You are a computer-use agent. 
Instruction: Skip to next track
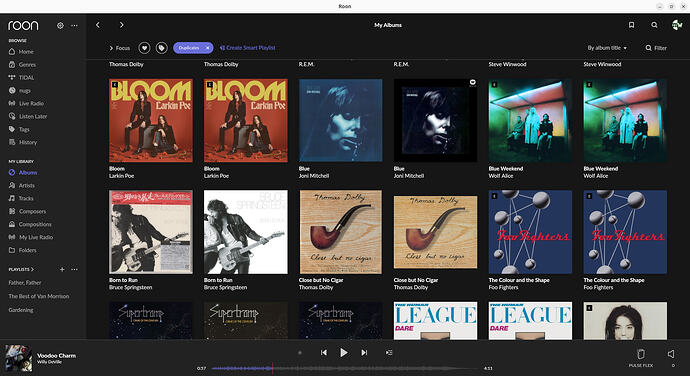click(x=364, y=353)
